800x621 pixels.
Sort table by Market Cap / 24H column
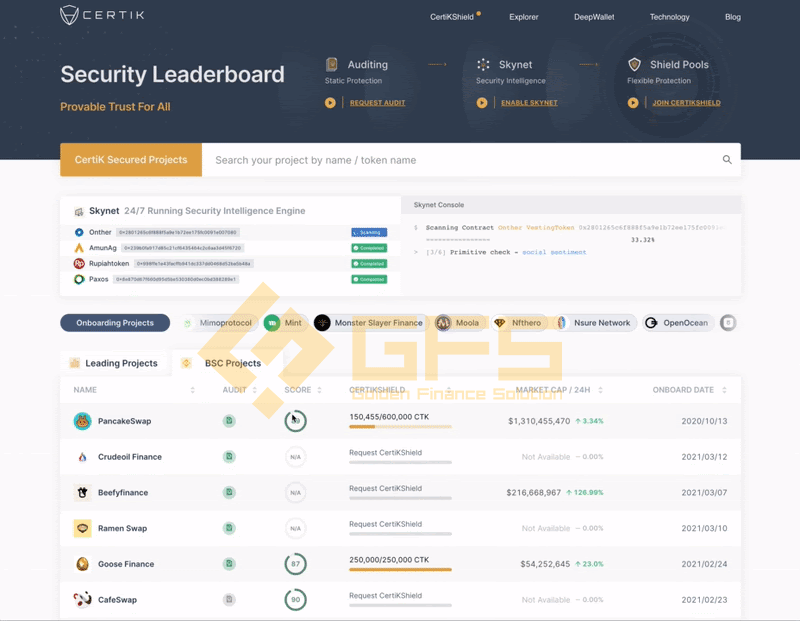coord(601,390)
